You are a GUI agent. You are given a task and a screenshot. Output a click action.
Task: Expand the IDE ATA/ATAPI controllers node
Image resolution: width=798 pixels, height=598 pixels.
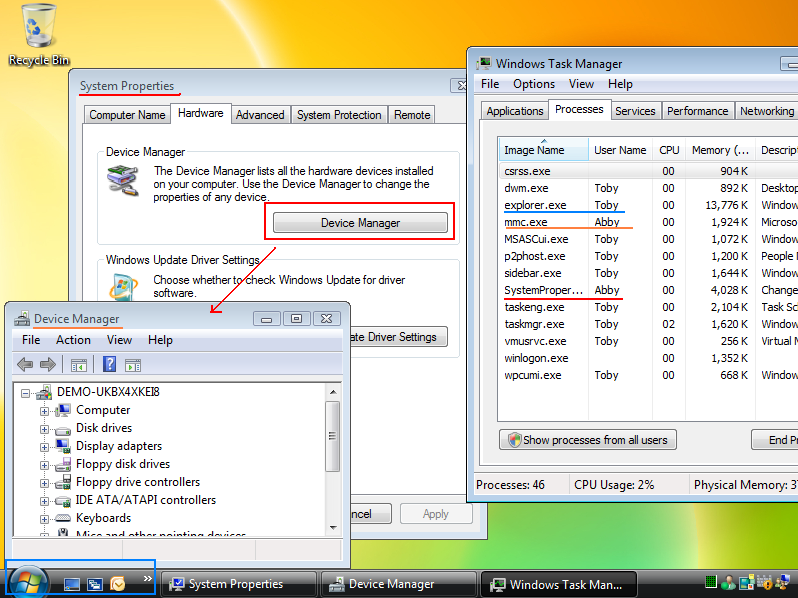44,501
